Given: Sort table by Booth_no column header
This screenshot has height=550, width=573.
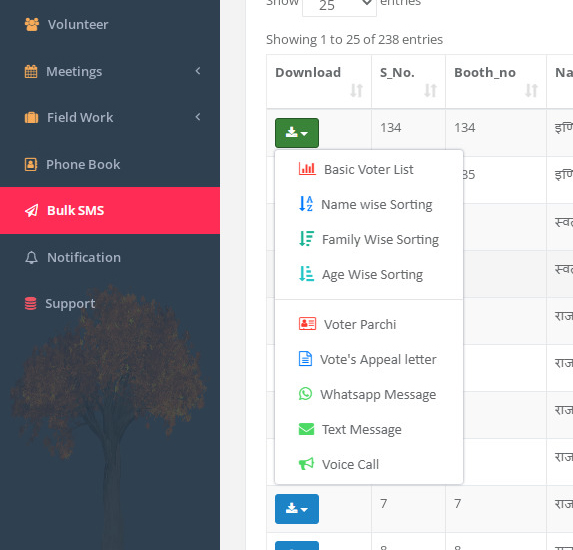Looking at the screenshot, I should pyautogui.click(x=496, y=81).
